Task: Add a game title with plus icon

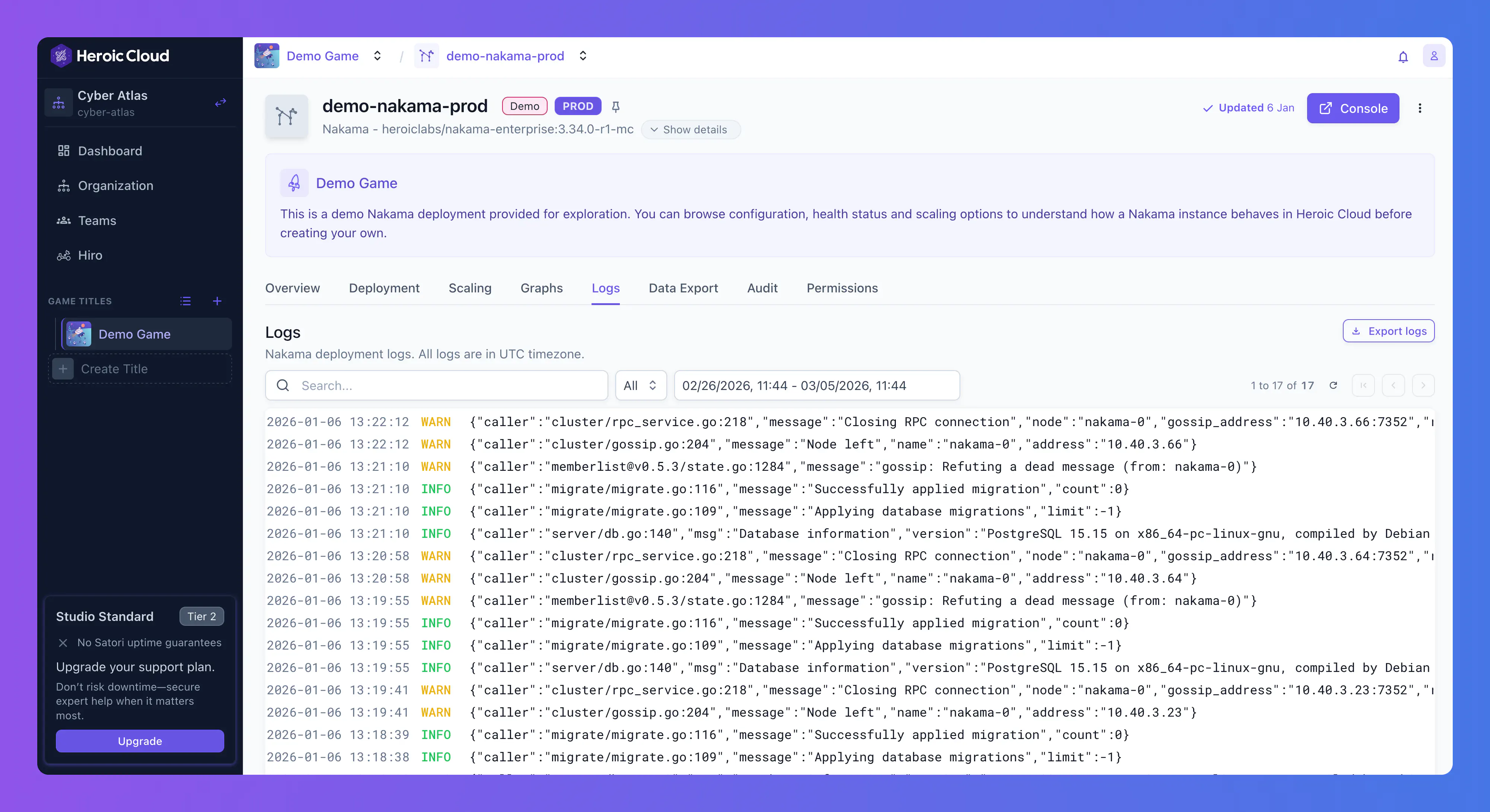Action: point(217,301)
